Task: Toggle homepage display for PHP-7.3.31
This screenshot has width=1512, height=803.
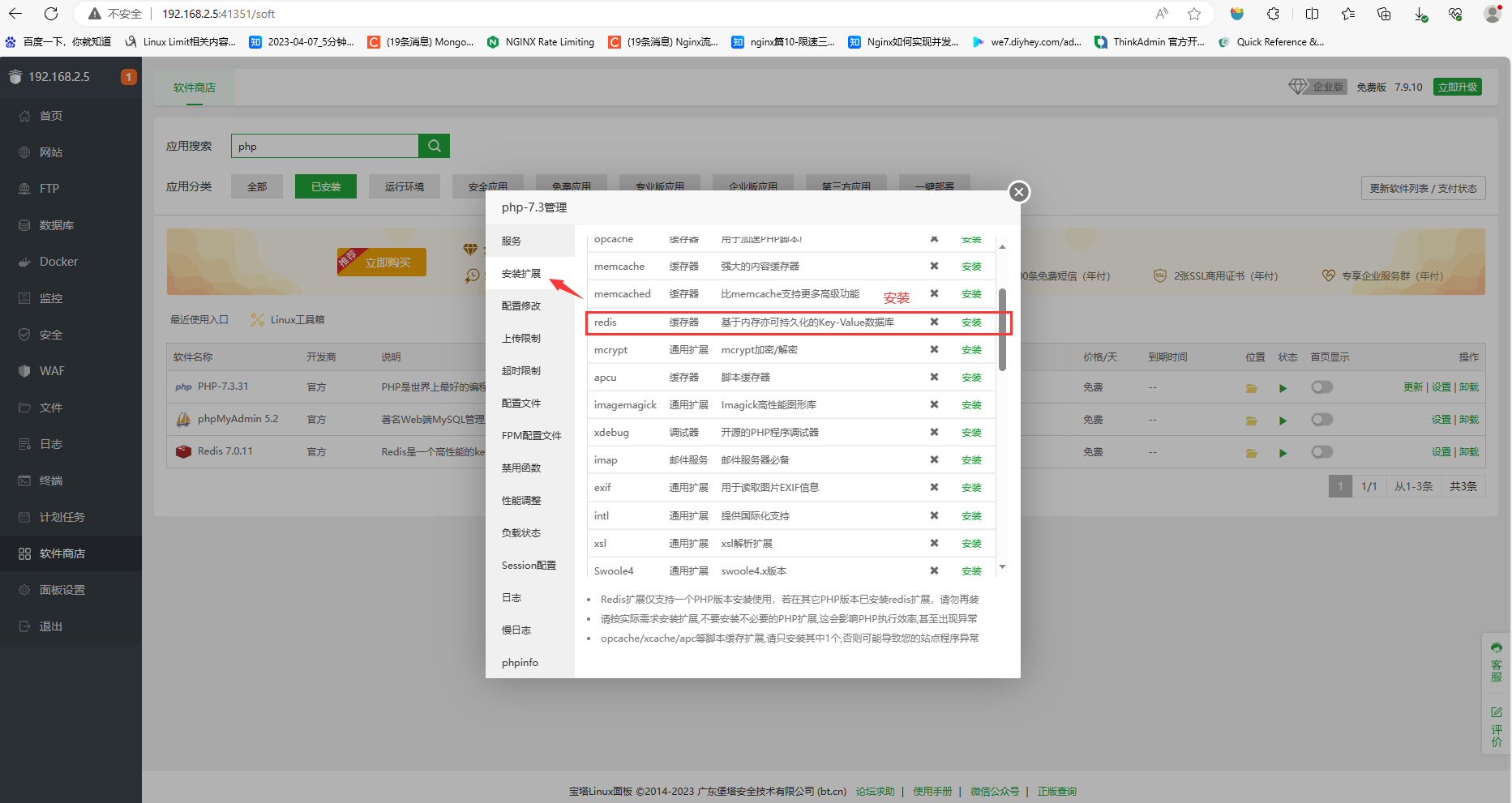Action: tap(1322, 387)
